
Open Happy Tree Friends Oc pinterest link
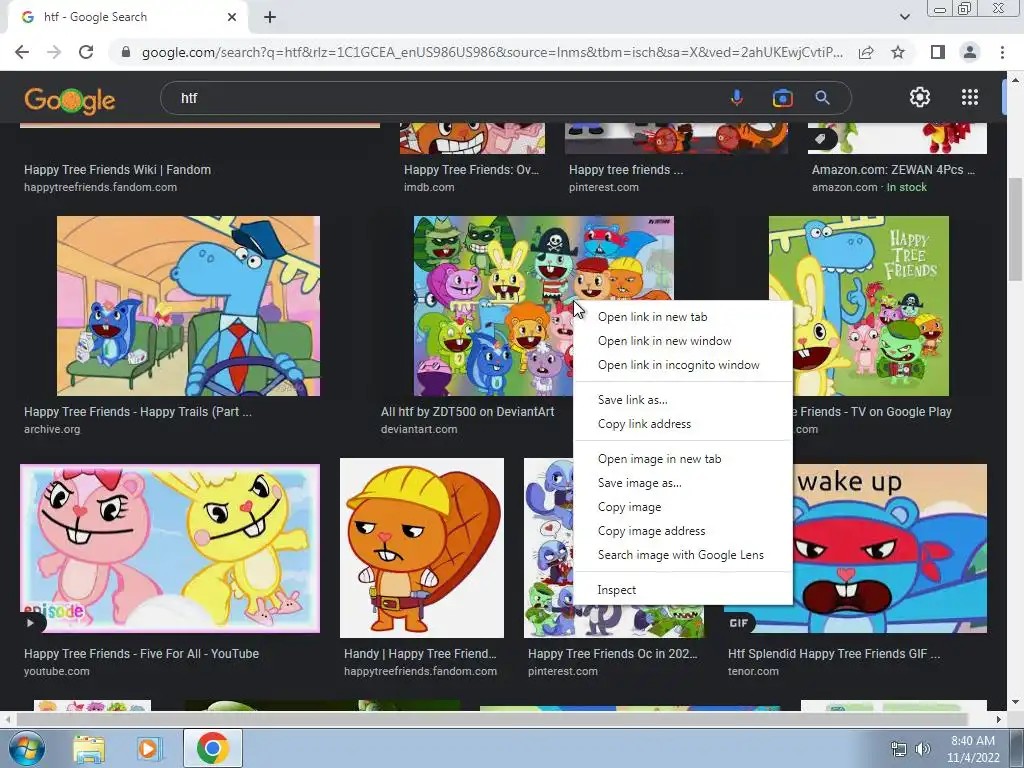pos(613,654)
